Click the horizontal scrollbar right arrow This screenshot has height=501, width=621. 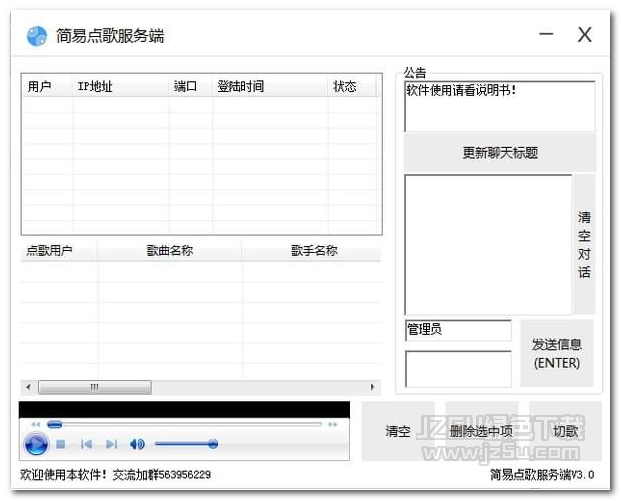(373, 387)
